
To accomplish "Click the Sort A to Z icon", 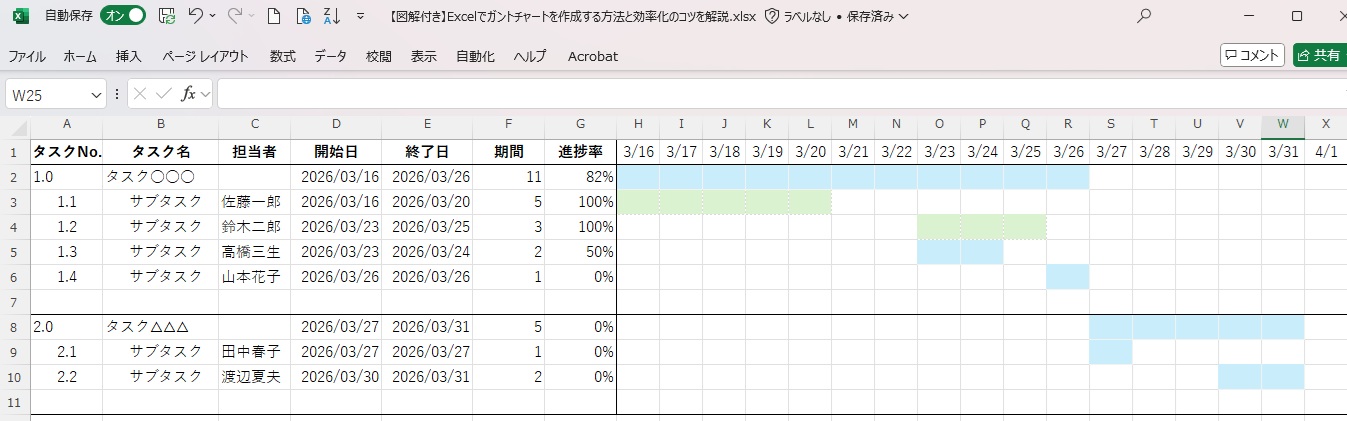I will (x=333, y=16).
